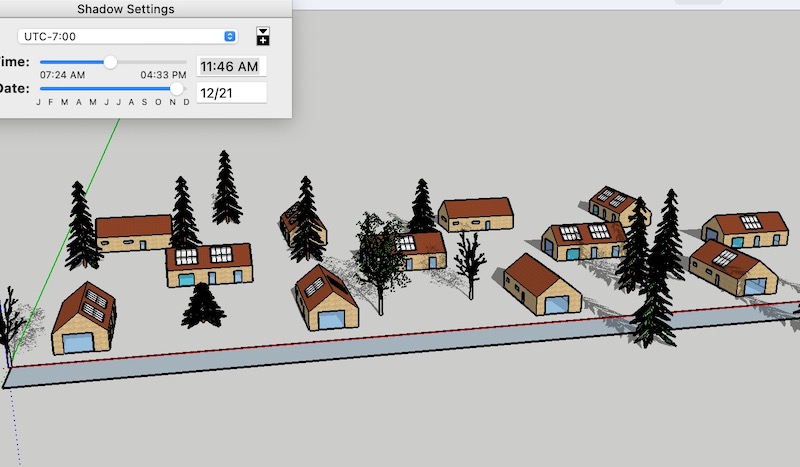
Task: Select the leafy green deciduous tree
Action: (380, 260)
